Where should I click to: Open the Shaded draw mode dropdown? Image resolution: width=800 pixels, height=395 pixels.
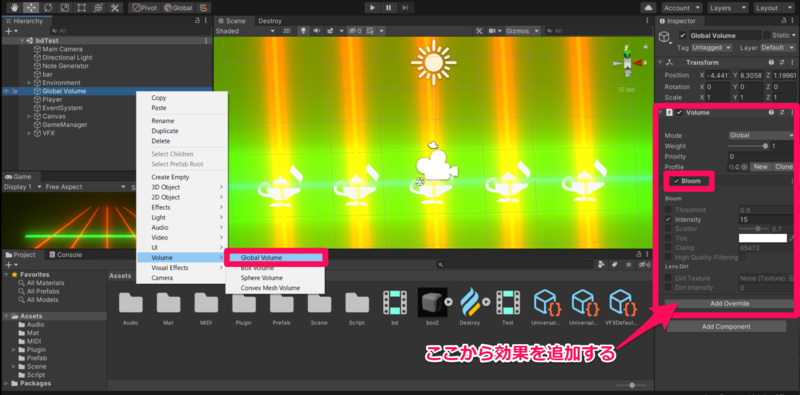245,31
